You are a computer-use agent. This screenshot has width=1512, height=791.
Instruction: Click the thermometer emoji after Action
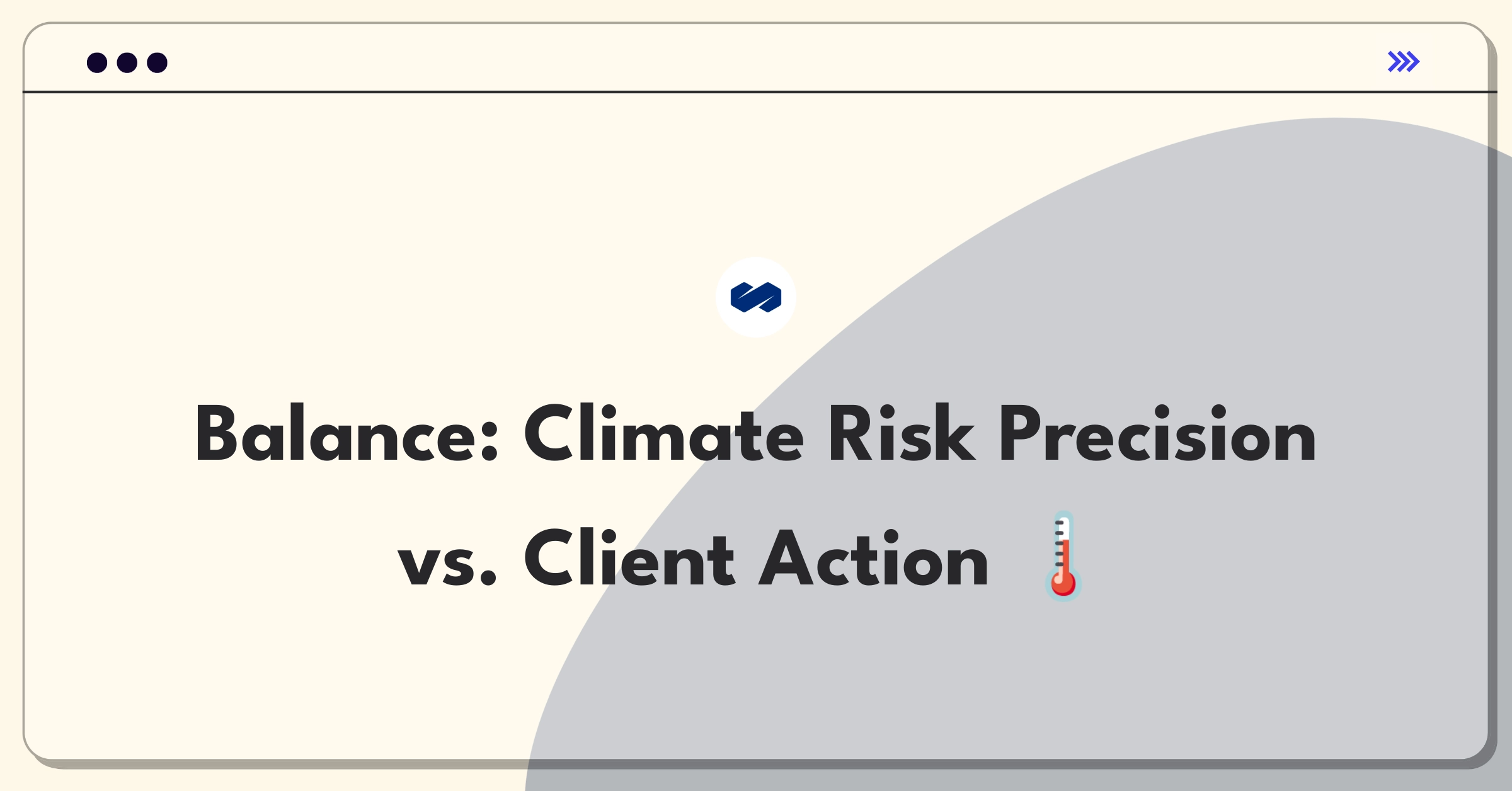[x=1063, y=557]
